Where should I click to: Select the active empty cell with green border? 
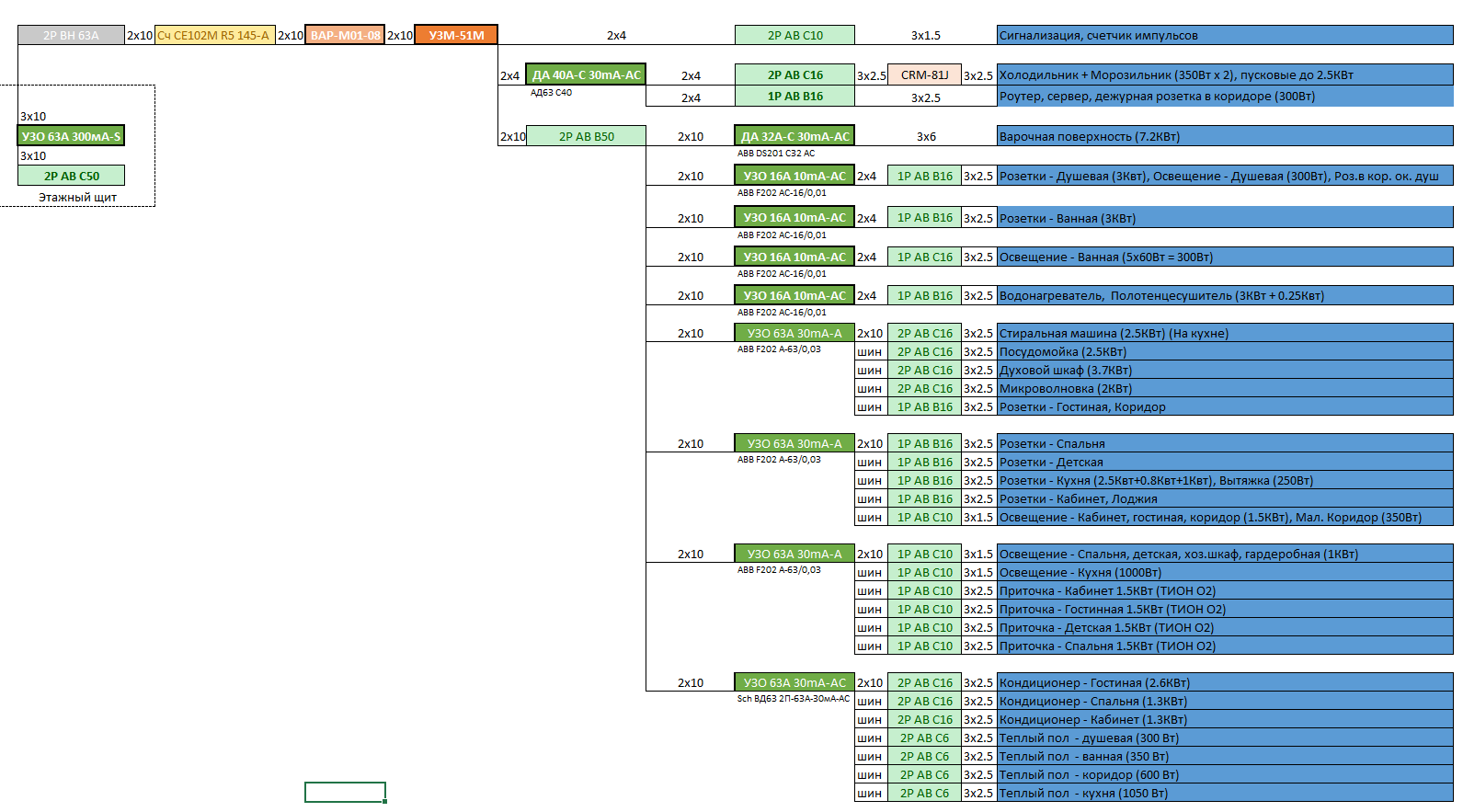[345, 792]
